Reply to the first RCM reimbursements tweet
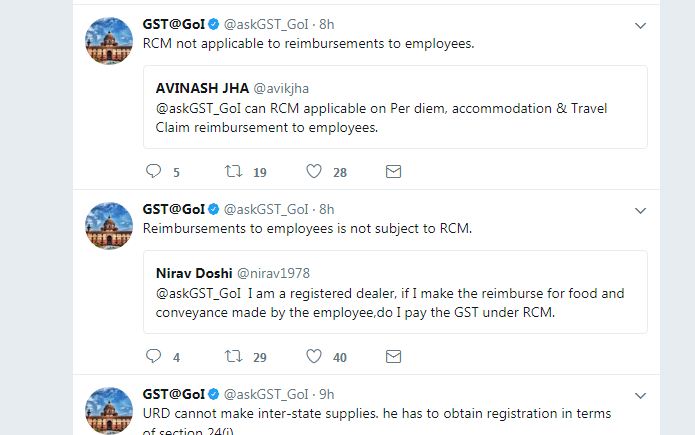695x435 pixels. pos(153,171)
